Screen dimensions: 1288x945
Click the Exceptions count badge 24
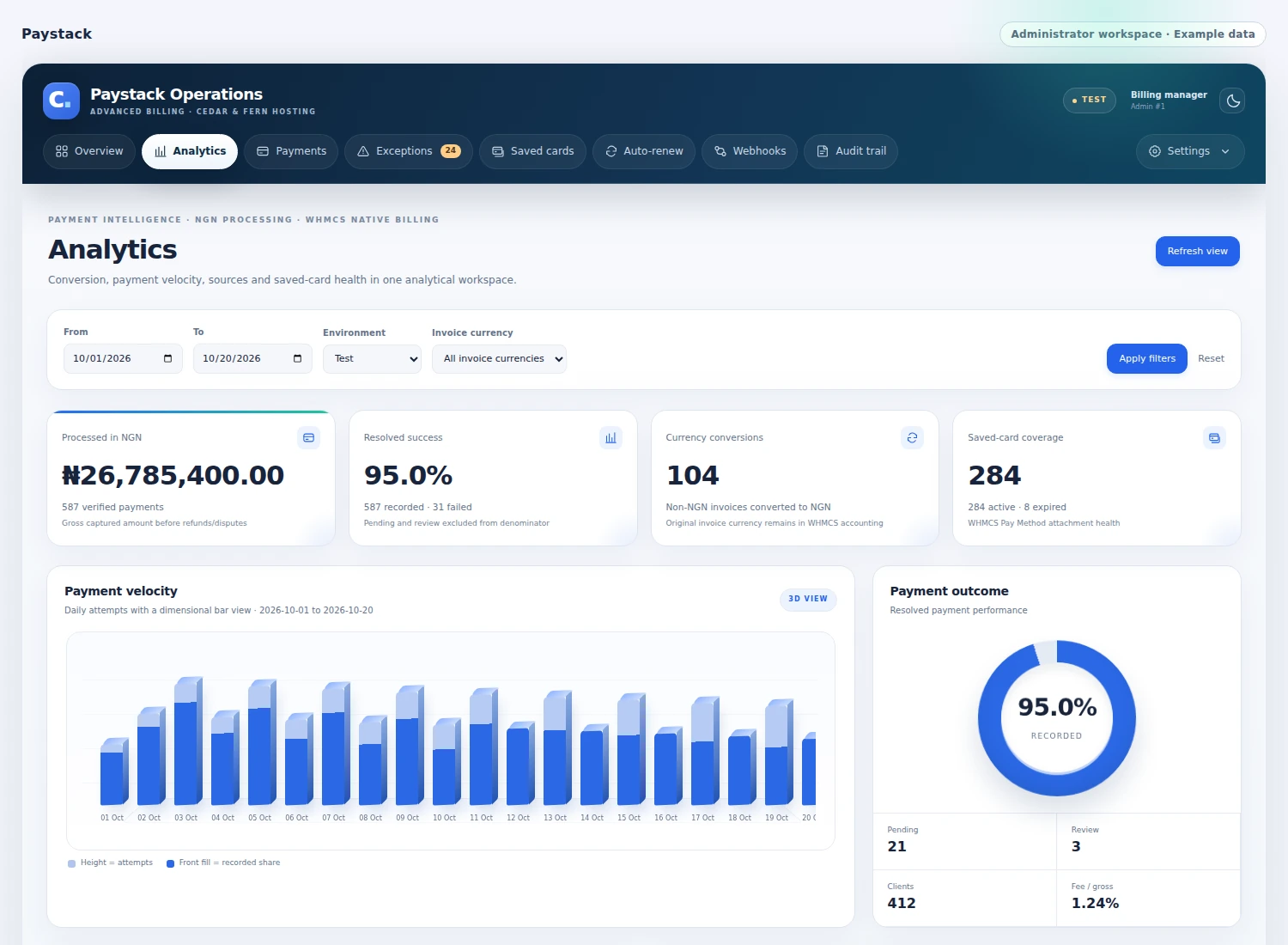tap(451, 151)
